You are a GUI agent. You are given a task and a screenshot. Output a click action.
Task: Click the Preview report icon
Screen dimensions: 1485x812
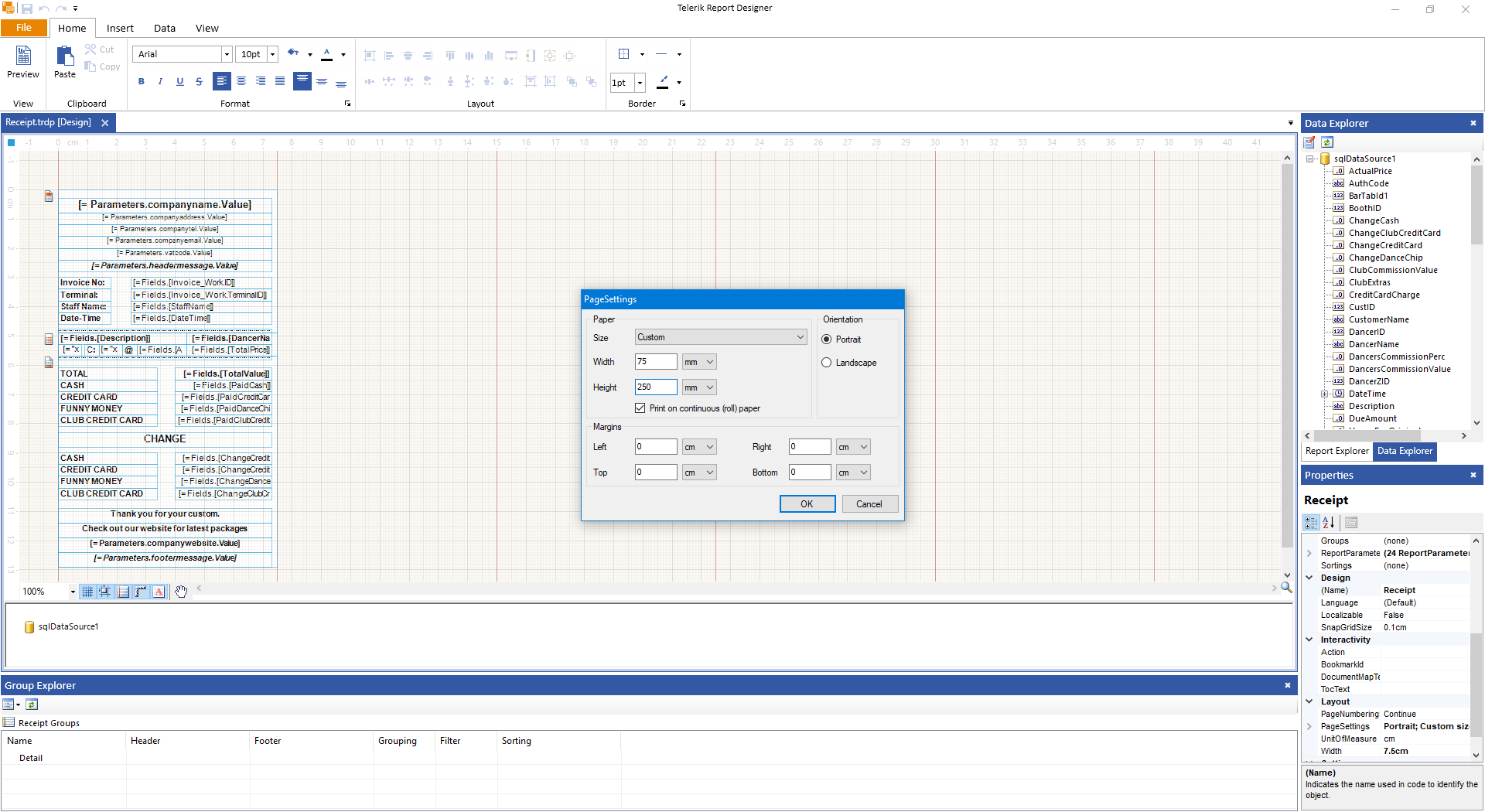click(x=23, y=62)
